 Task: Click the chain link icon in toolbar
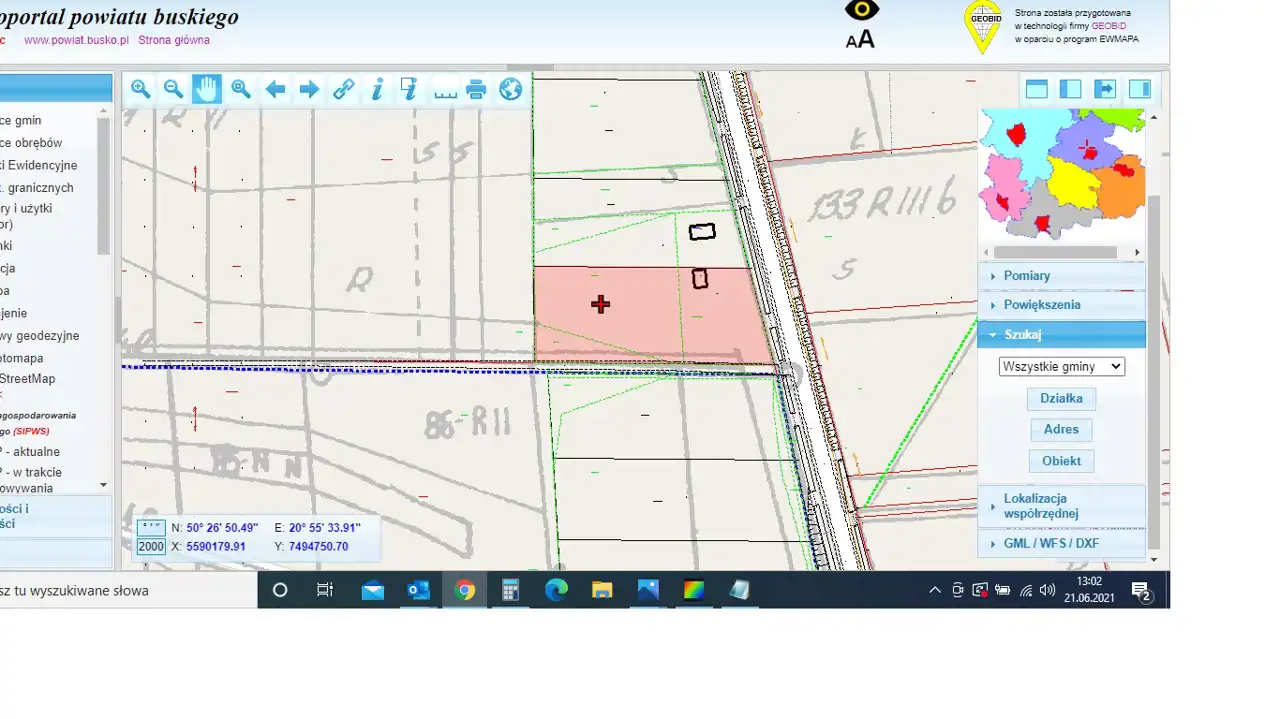pyautogui.click(x=343, y=89)
